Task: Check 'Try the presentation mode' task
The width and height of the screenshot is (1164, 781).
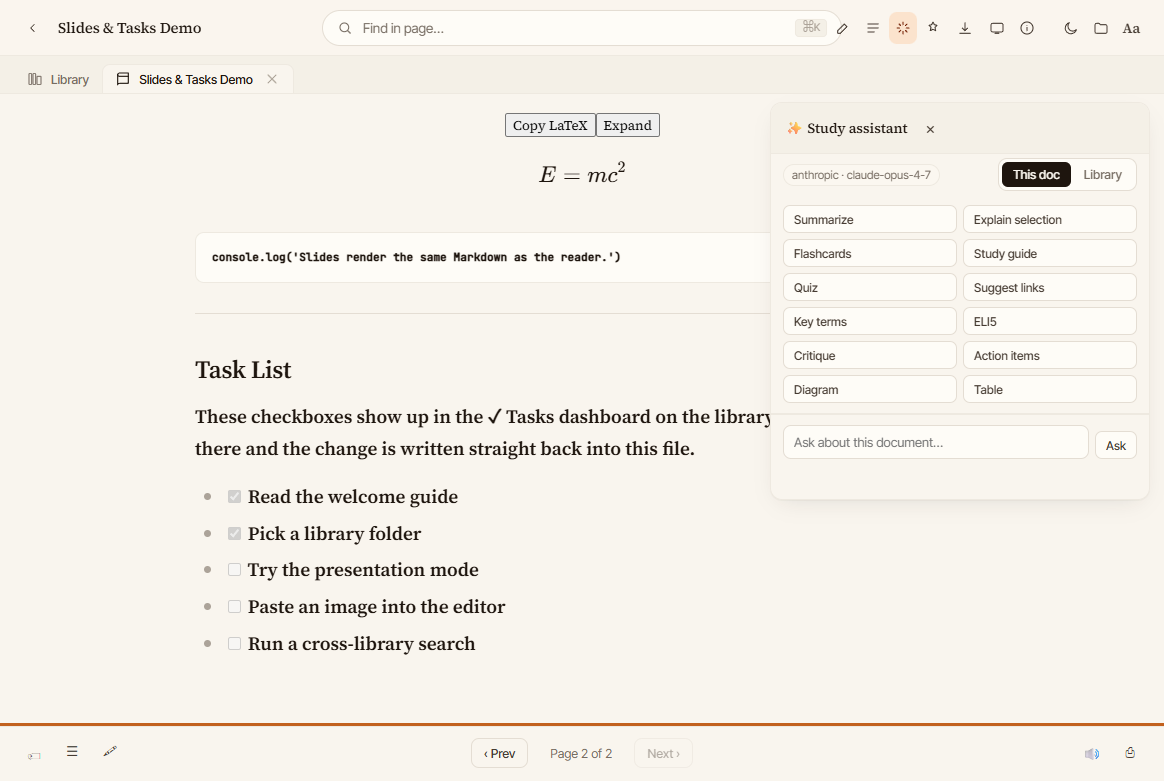Action: click(x=235, y=569)
